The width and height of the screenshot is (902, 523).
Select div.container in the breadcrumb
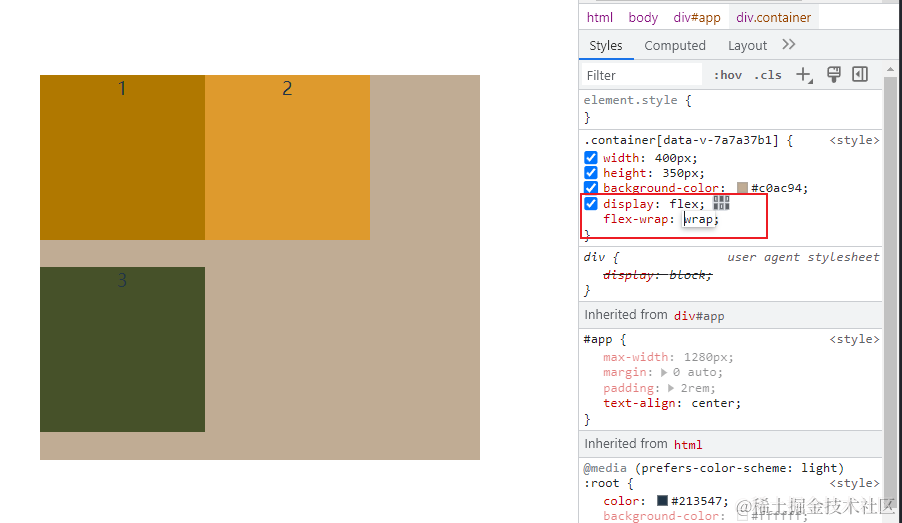click(x=773, y=17)
